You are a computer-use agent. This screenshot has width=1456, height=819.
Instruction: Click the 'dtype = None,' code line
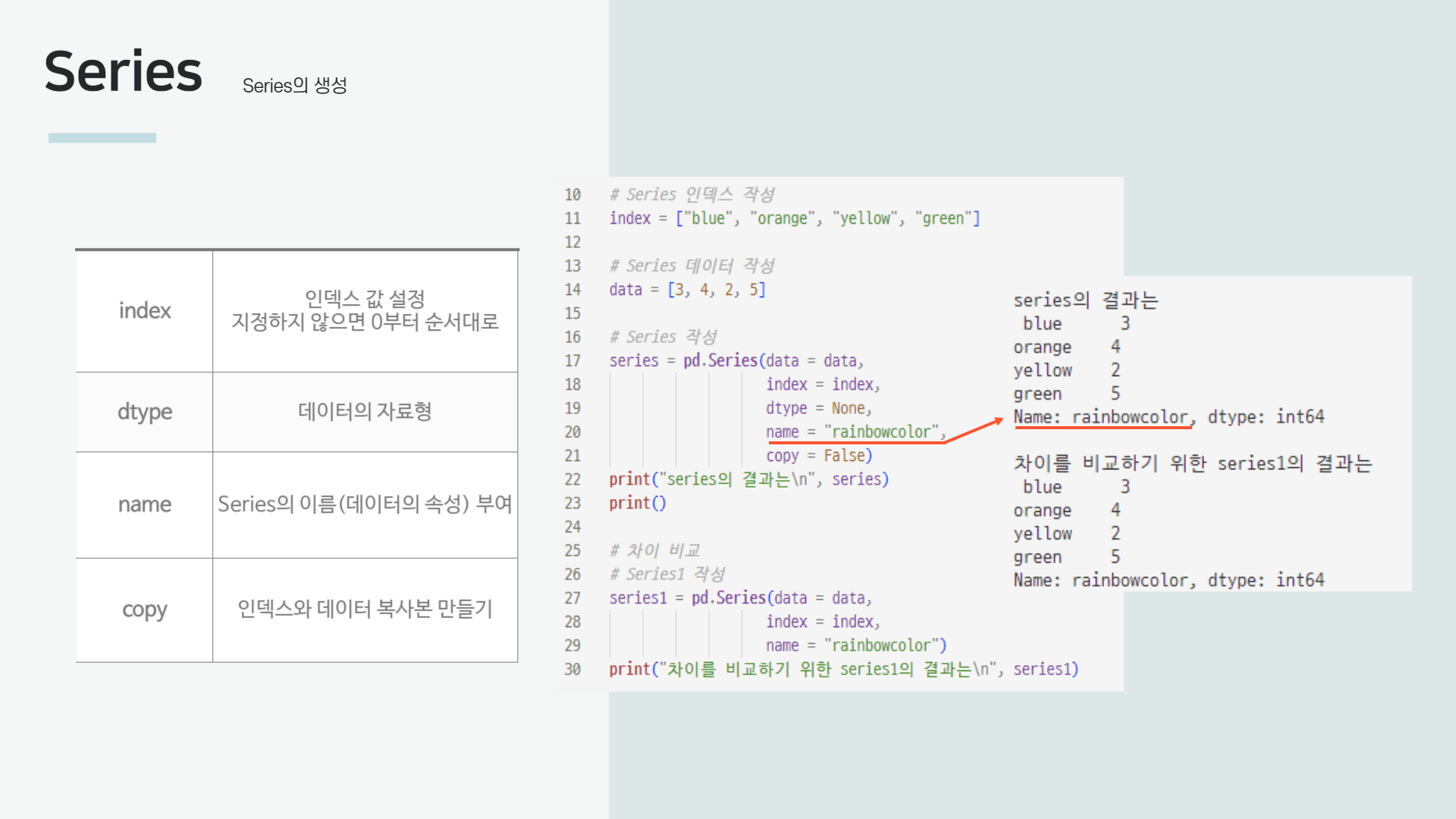(x=818, y=409)
